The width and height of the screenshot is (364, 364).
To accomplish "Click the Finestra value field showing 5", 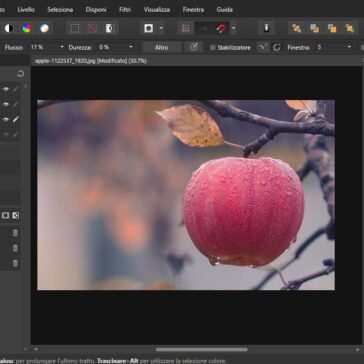I will [x=330, y=47].
